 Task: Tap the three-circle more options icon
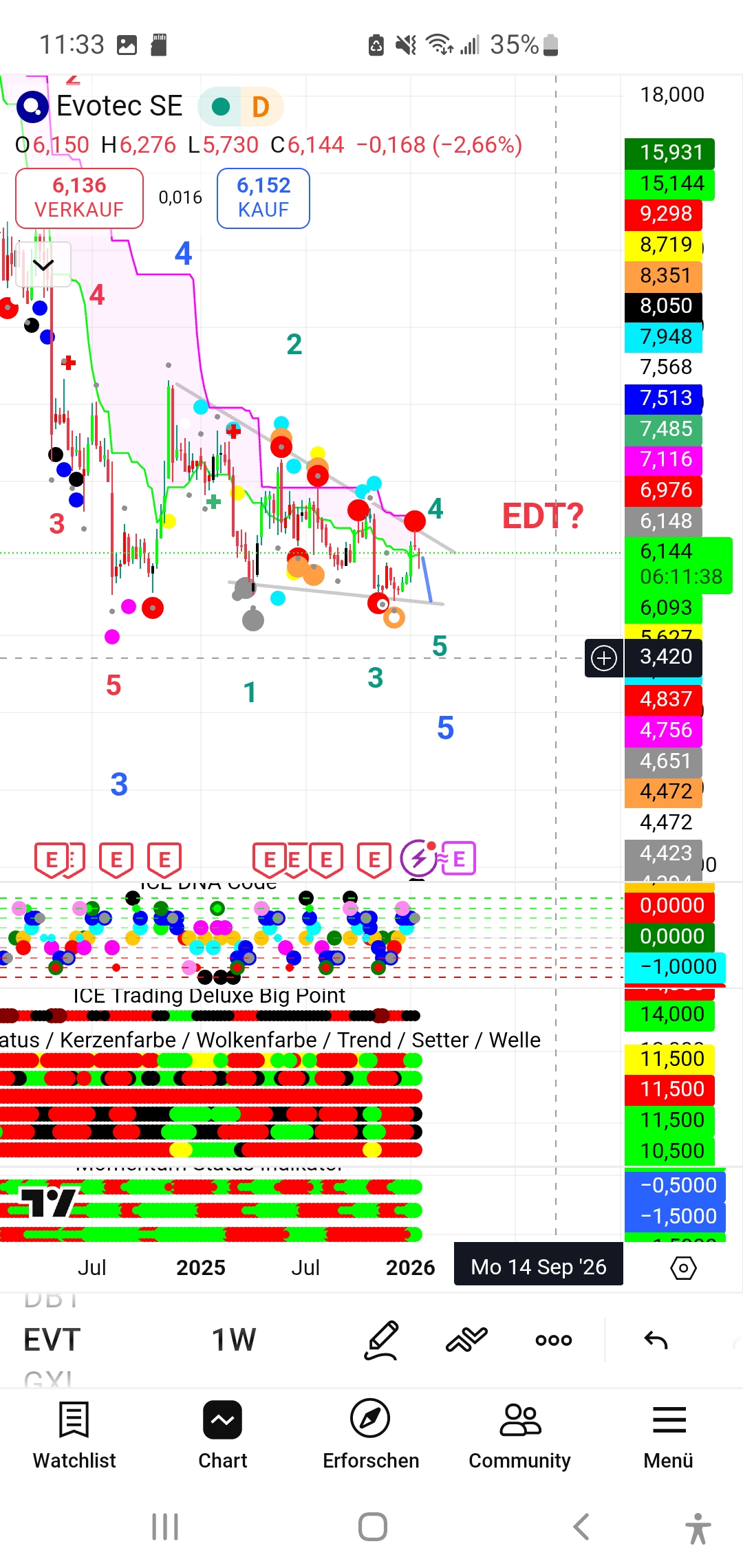(553, 1340)
